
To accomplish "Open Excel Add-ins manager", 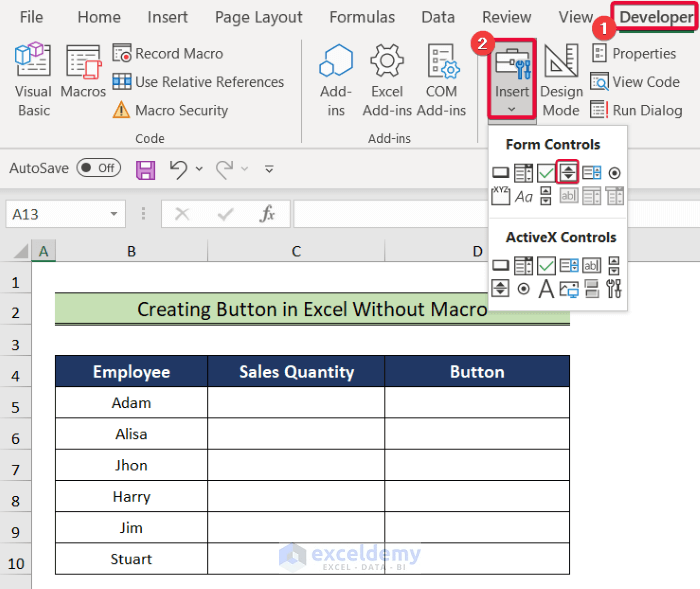I will pos(387,80).
